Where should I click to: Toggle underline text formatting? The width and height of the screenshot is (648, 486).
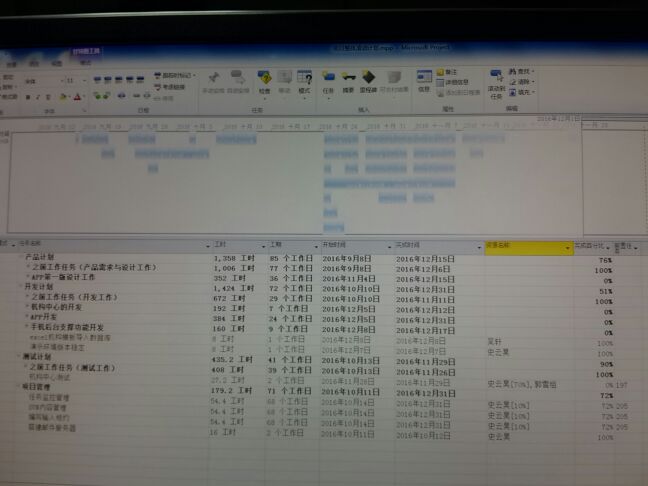click(48, 97)
